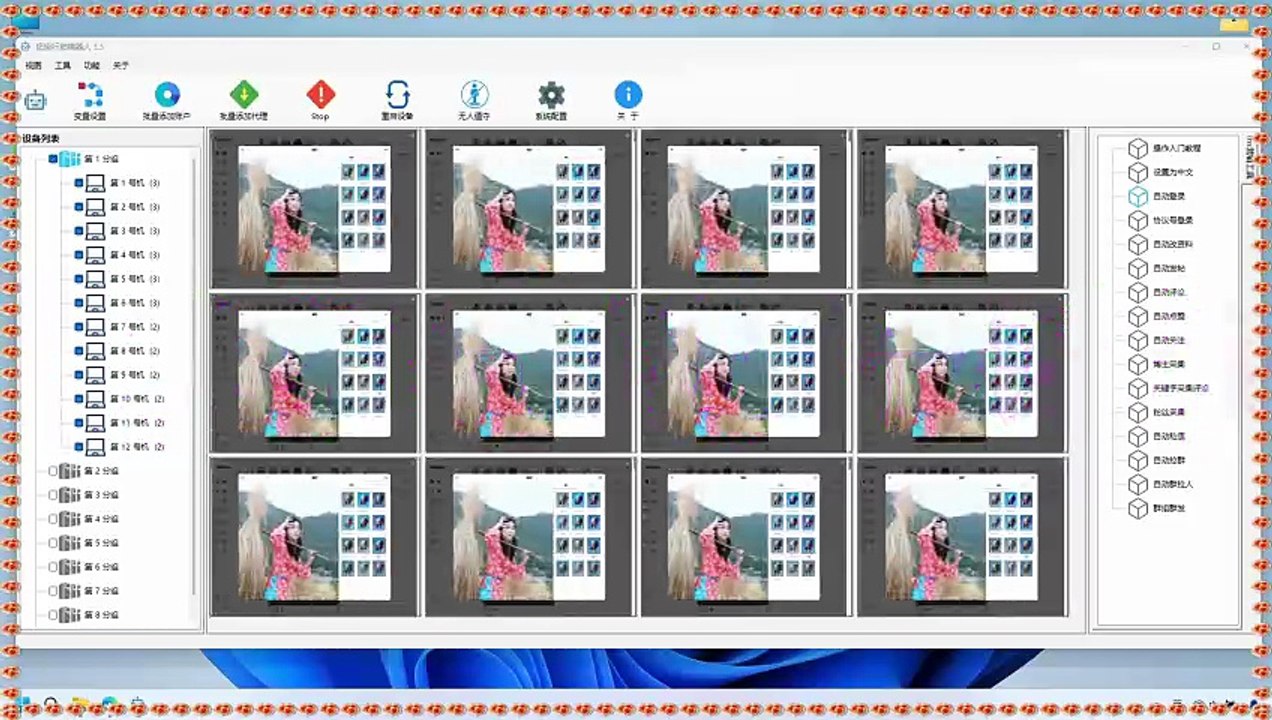Select cube icon for 自动评论
This screenshot has width=1272, height=720.
coord(1138,292)
